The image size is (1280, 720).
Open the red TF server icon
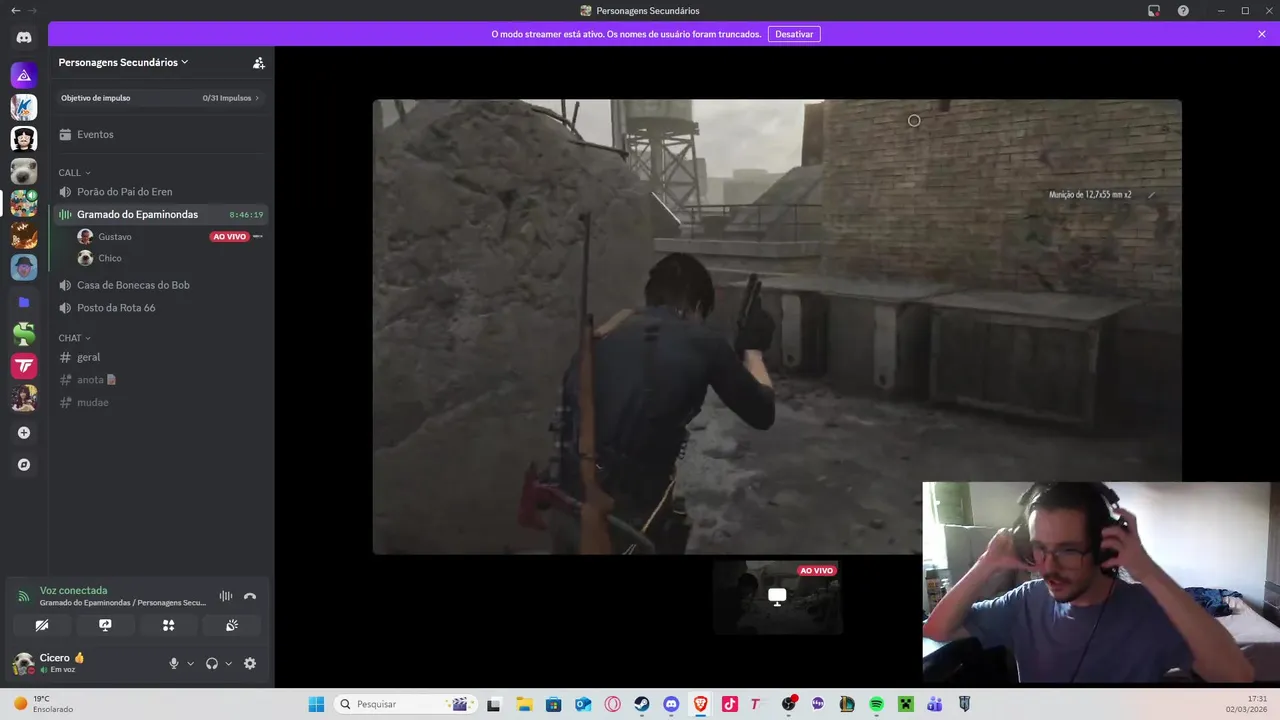pyautogui.click(x=24, y=366)
